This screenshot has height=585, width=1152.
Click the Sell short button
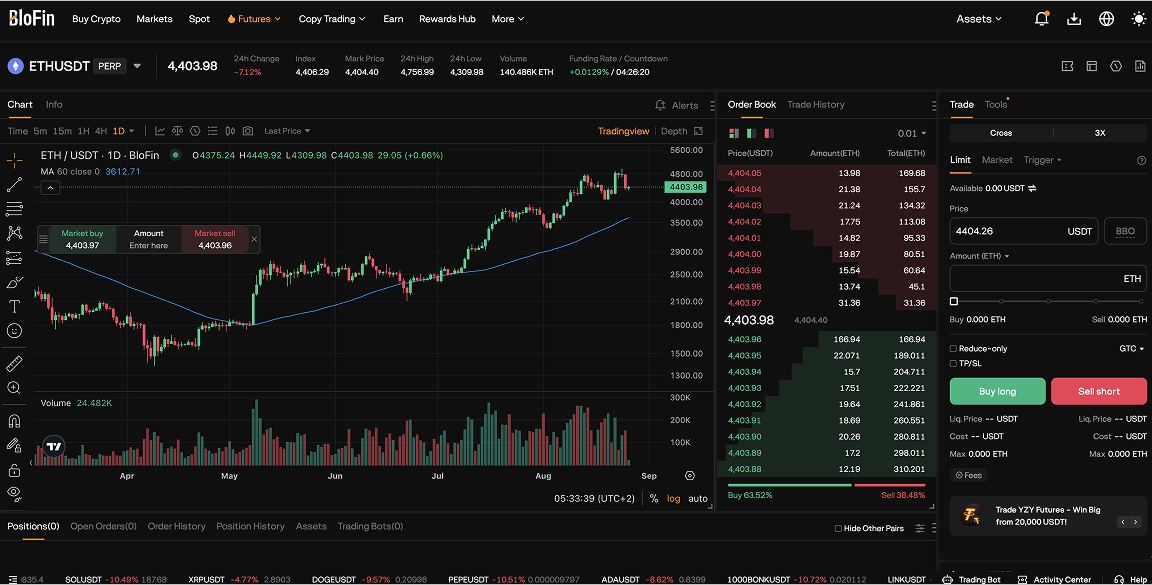(x=1099, y=391)
